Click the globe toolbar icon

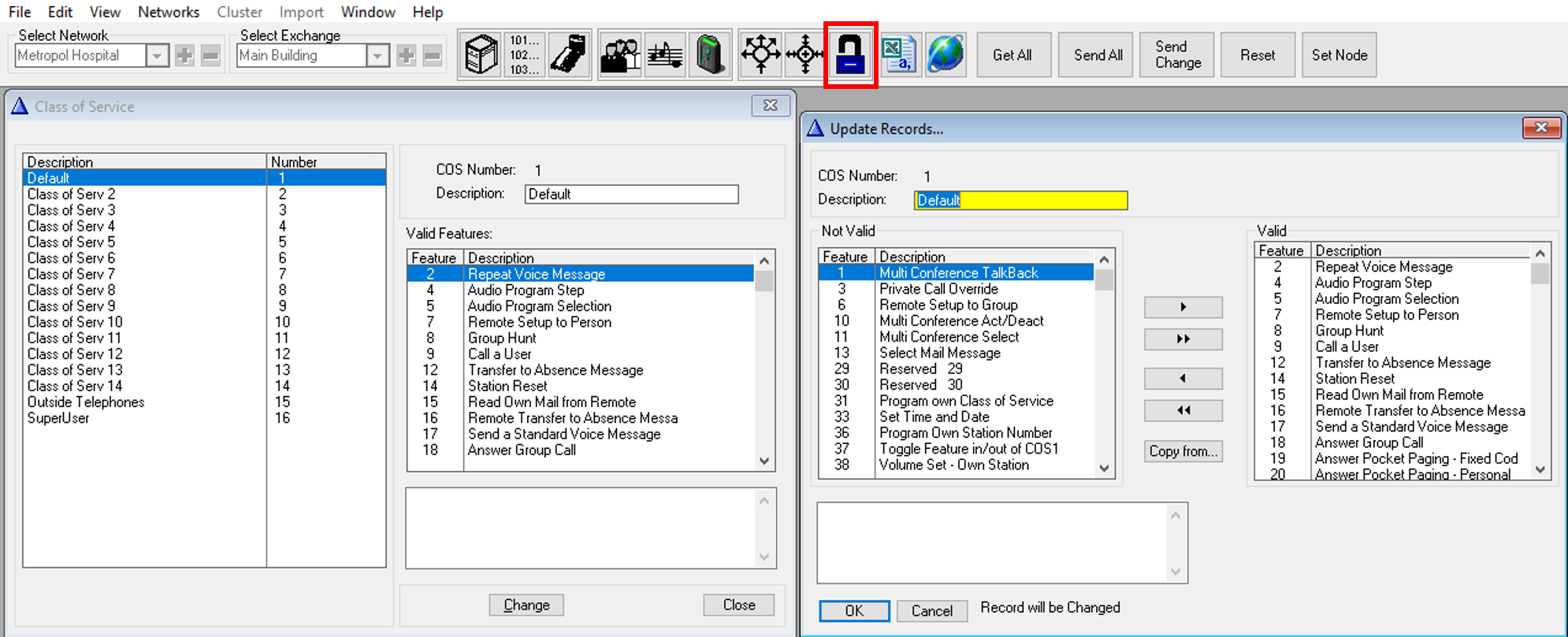(946, 55)
